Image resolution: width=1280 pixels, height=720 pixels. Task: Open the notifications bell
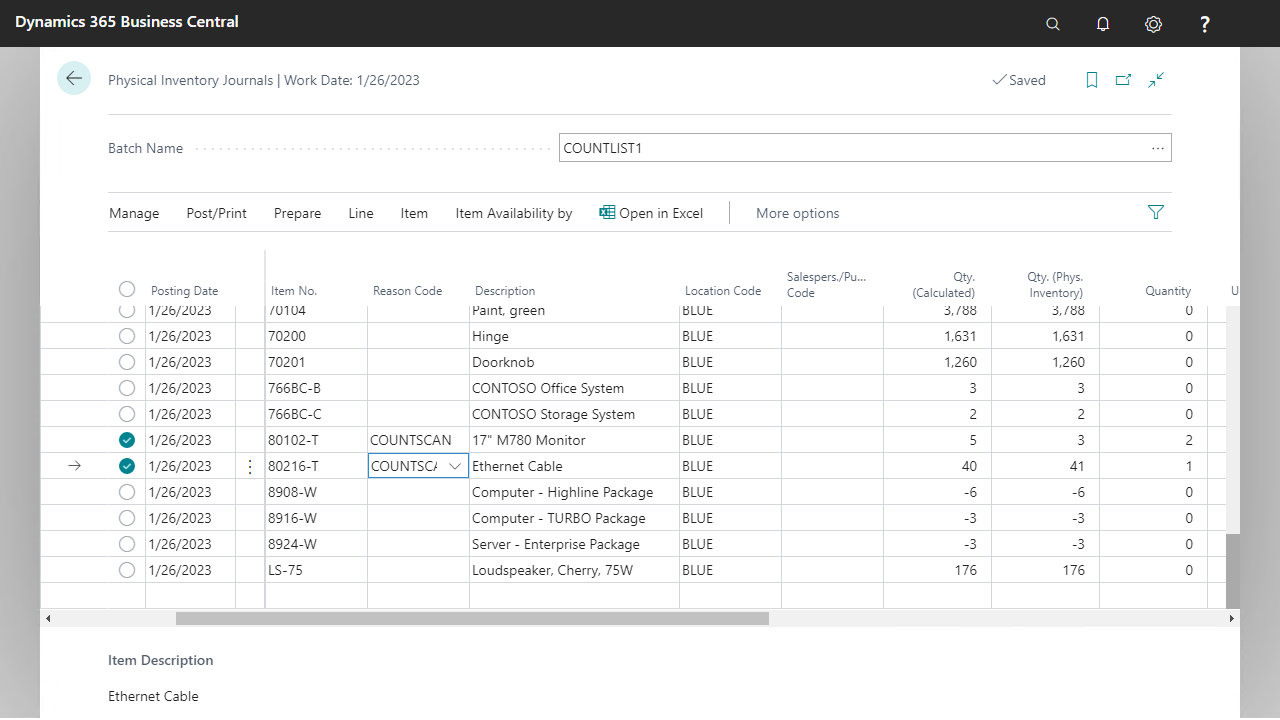(x=1103, y=24)
